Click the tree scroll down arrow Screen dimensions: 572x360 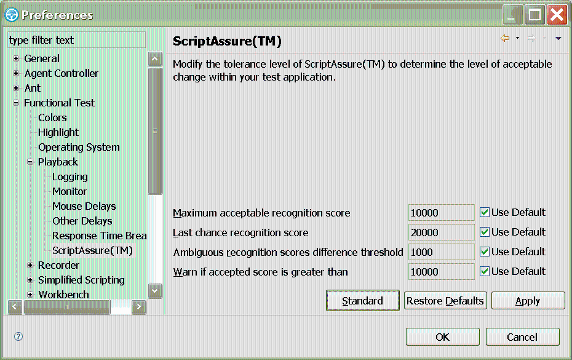(155, 291)
